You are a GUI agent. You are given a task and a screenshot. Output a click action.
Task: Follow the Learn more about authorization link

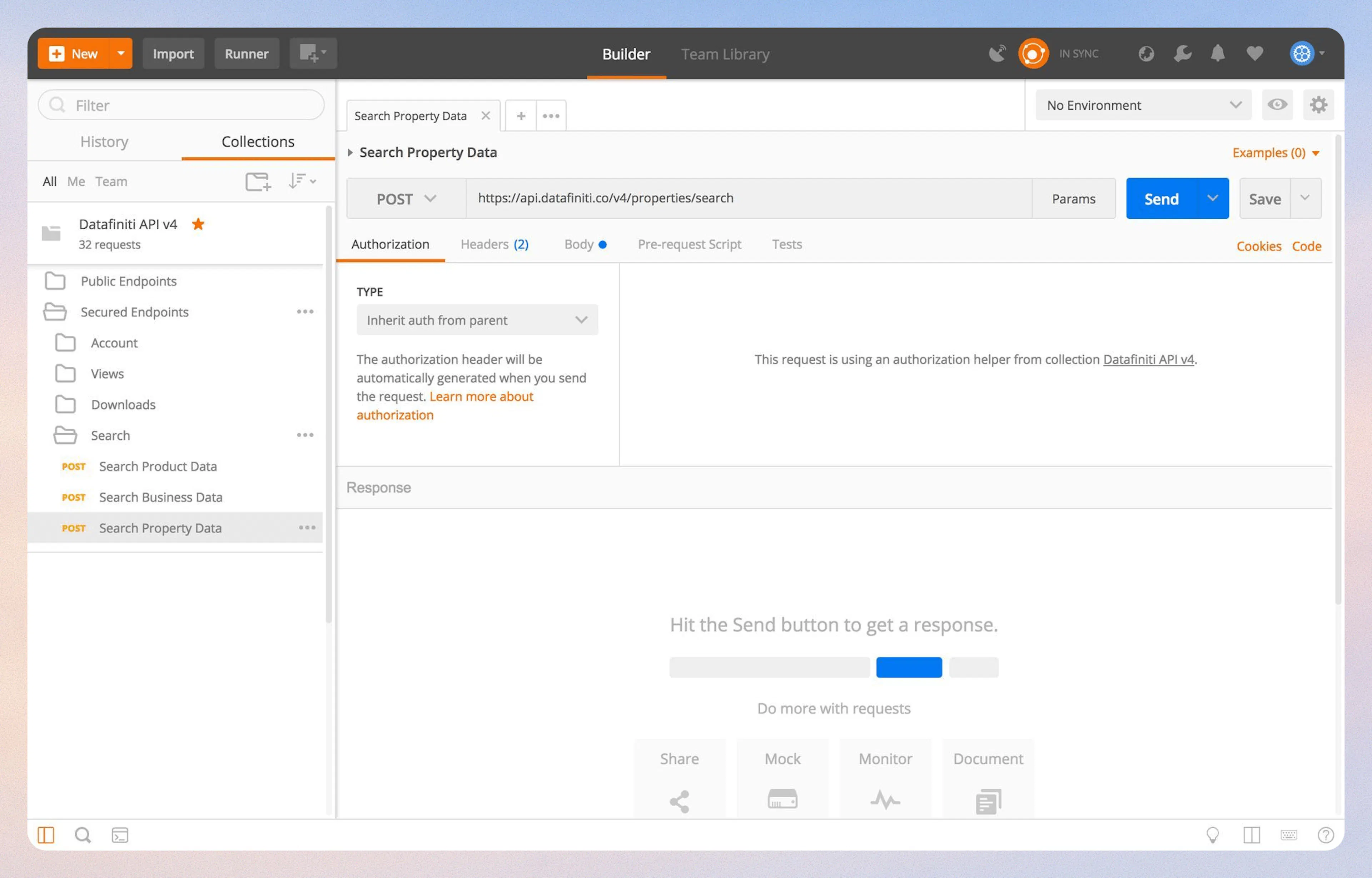coord(482,396)
